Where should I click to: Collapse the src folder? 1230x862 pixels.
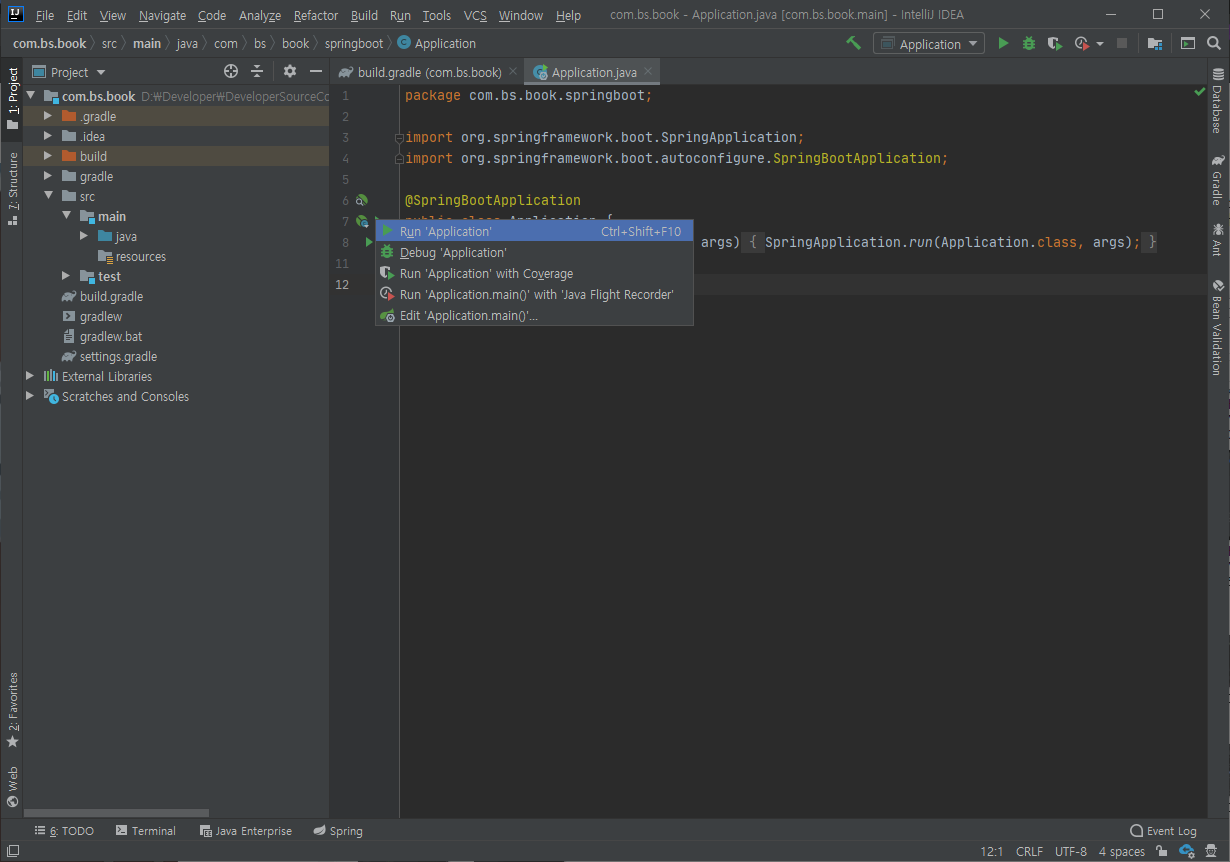pyautogui.click(x=48, y=196)
